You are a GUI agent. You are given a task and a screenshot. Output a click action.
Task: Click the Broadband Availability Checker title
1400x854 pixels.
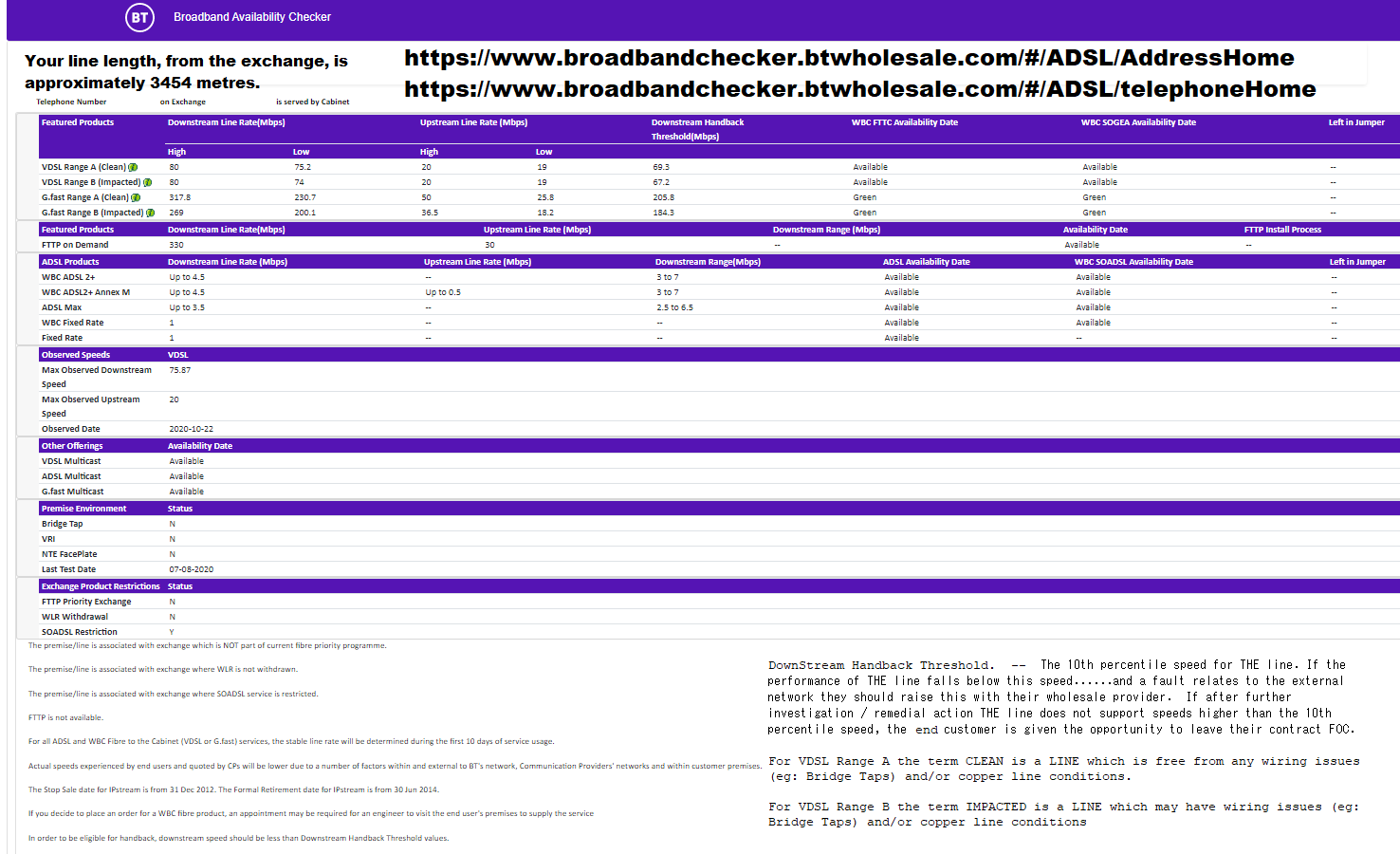click(x=252, y=17)
